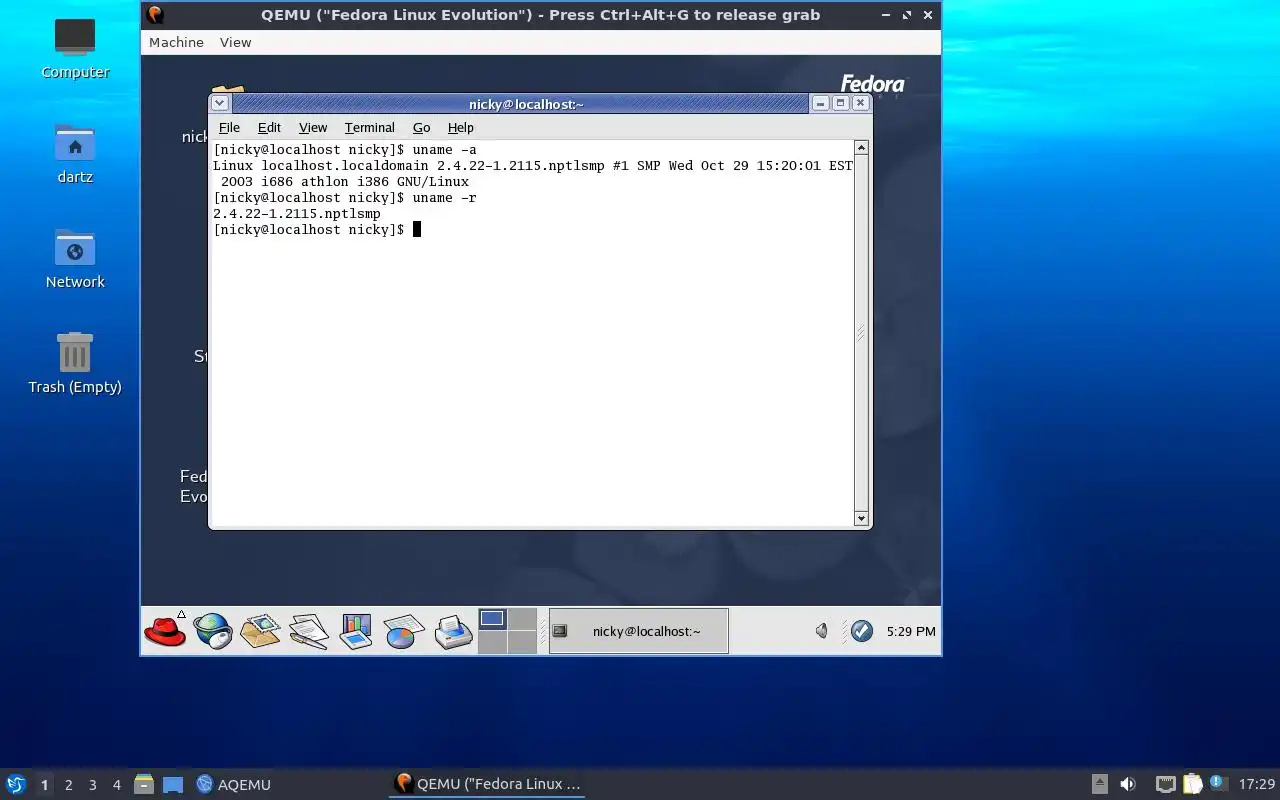Click the '2.4.22-1.2115.nptlsmp' output line
Image resolution: width=1280 pixels, height=800 pixels.
(x=297, y=213)
